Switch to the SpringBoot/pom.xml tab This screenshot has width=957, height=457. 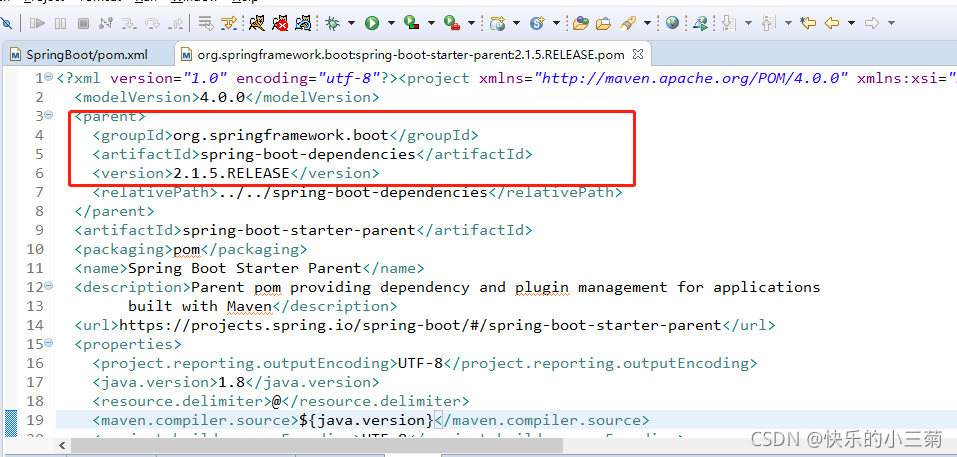pos(86,54)
